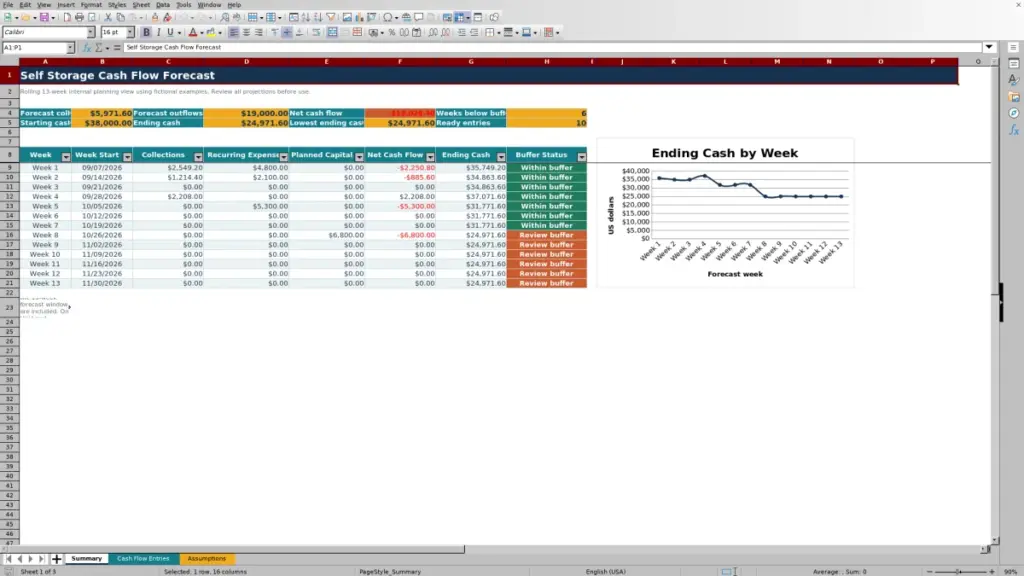Image resolution: width=1024 pixels, height=576 pixels.
Task: Click the formula input line field
Action: [552, 47]
